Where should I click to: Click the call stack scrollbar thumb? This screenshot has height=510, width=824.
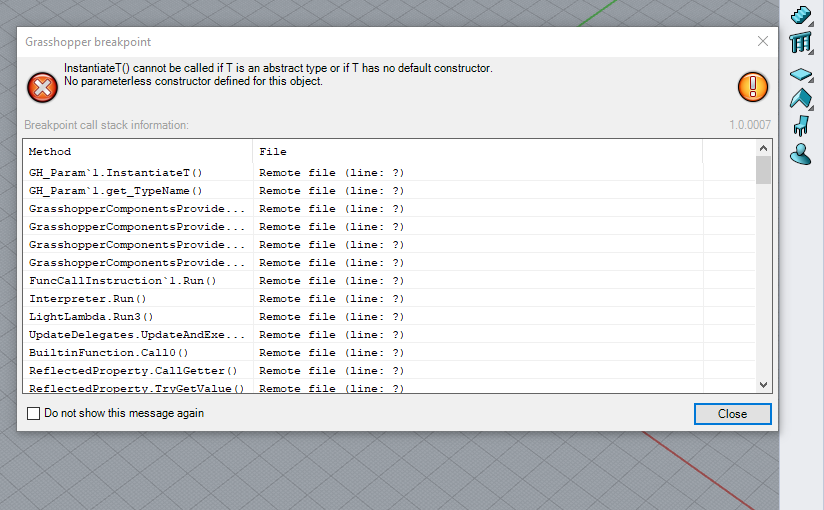(x=764, y=170)
